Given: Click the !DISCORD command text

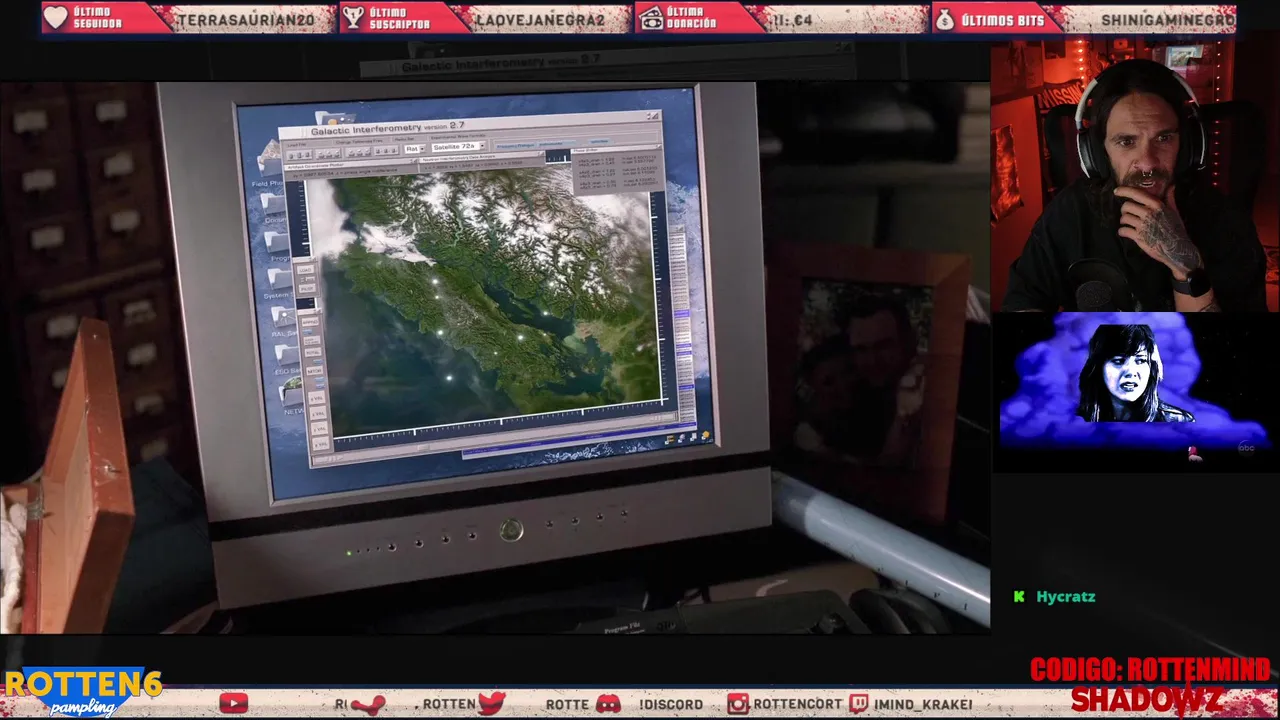Looking at the screenshot, I should point(671,705).
